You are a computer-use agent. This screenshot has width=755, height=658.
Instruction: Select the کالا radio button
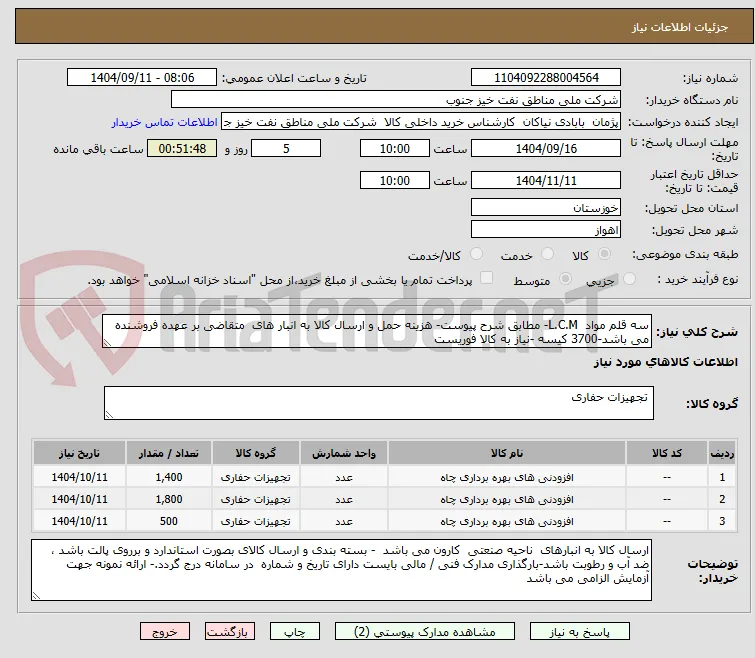click(x=604, y=254)
